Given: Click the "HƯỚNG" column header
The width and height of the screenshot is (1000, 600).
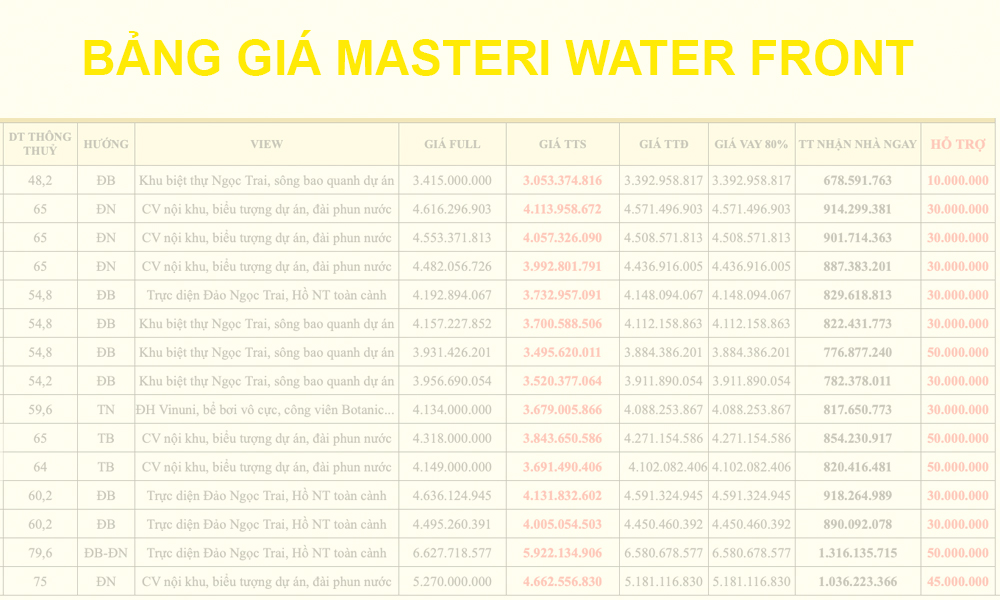Looking at the screenshot, I should click(x=106, y=144).
